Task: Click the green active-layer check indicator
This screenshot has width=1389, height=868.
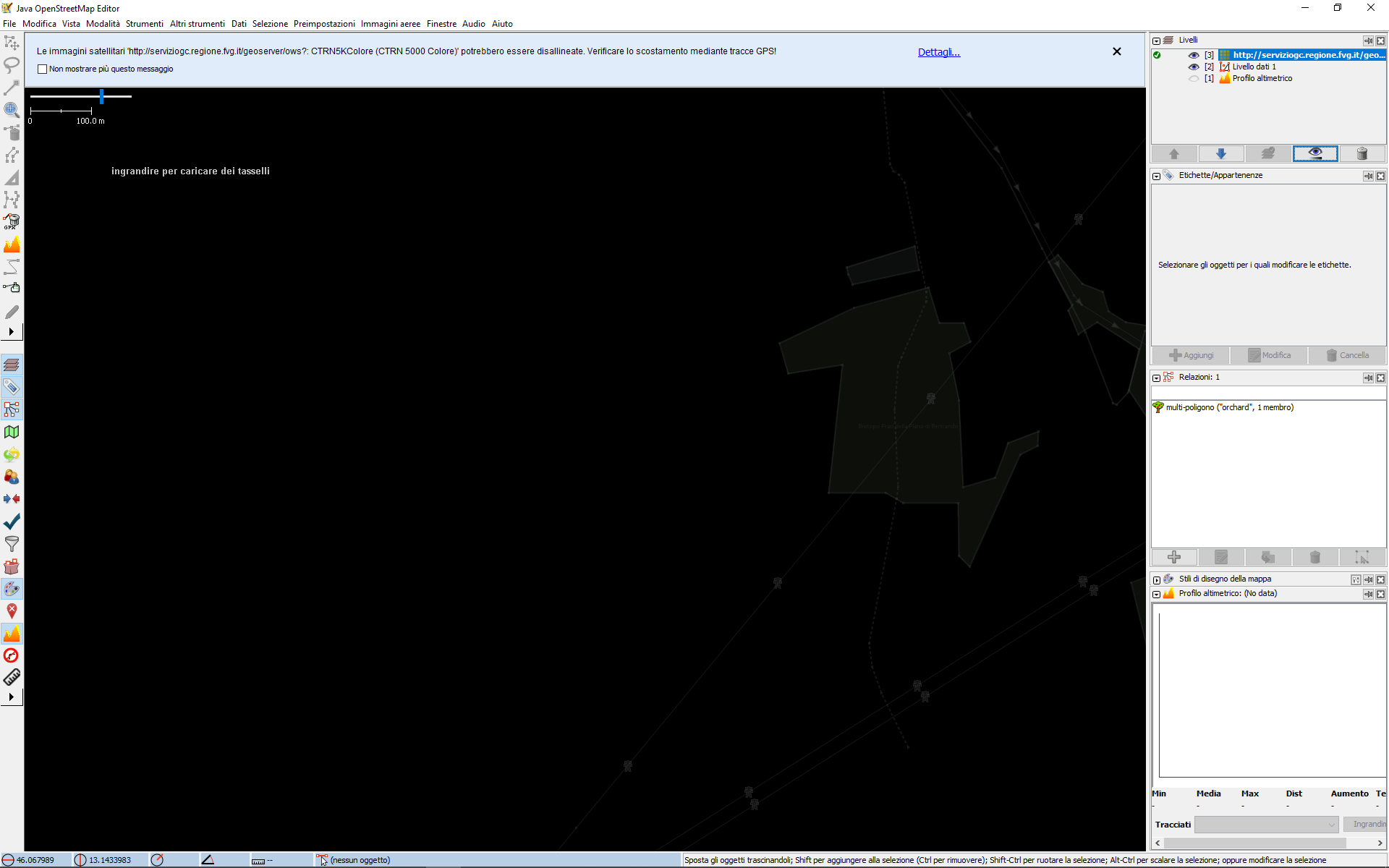Action: pyautogui.click(x=1157, y=55)
